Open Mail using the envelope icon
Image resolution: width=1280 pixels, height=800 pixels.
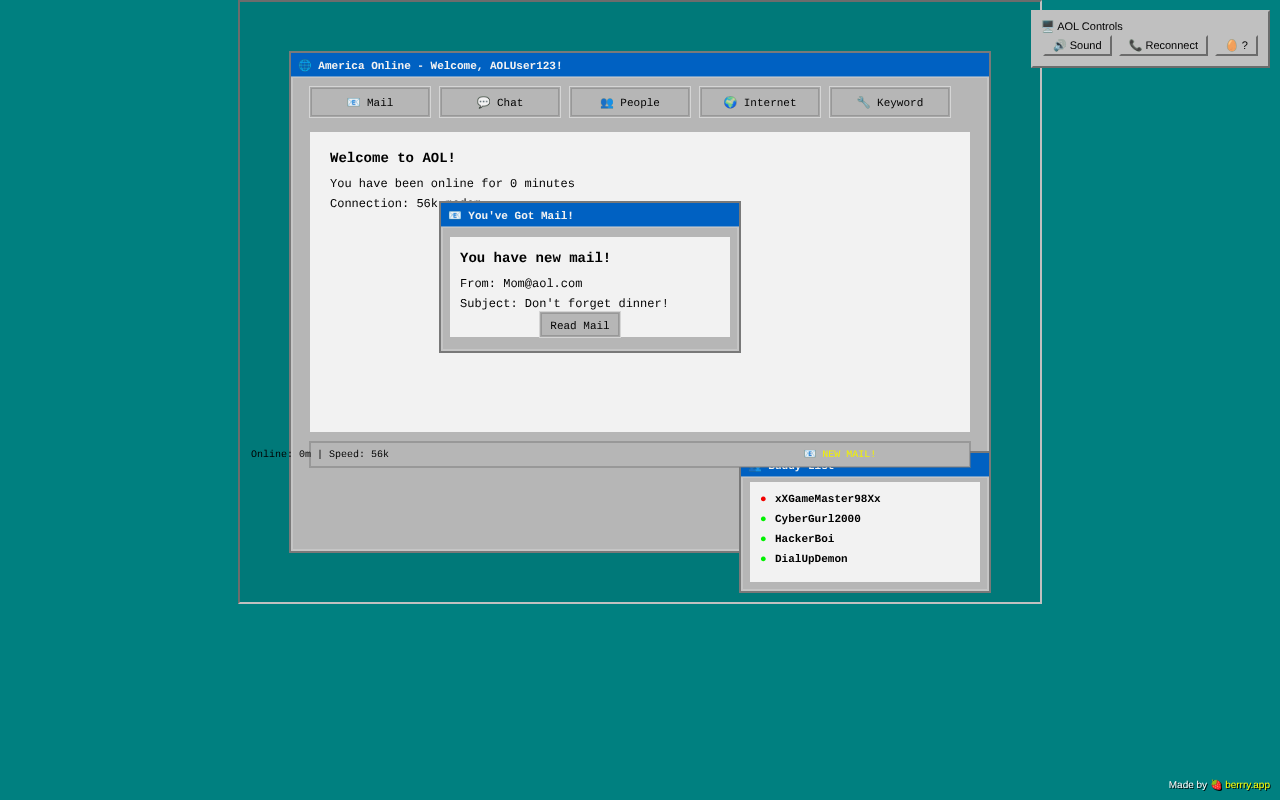[x=353, y=101]
